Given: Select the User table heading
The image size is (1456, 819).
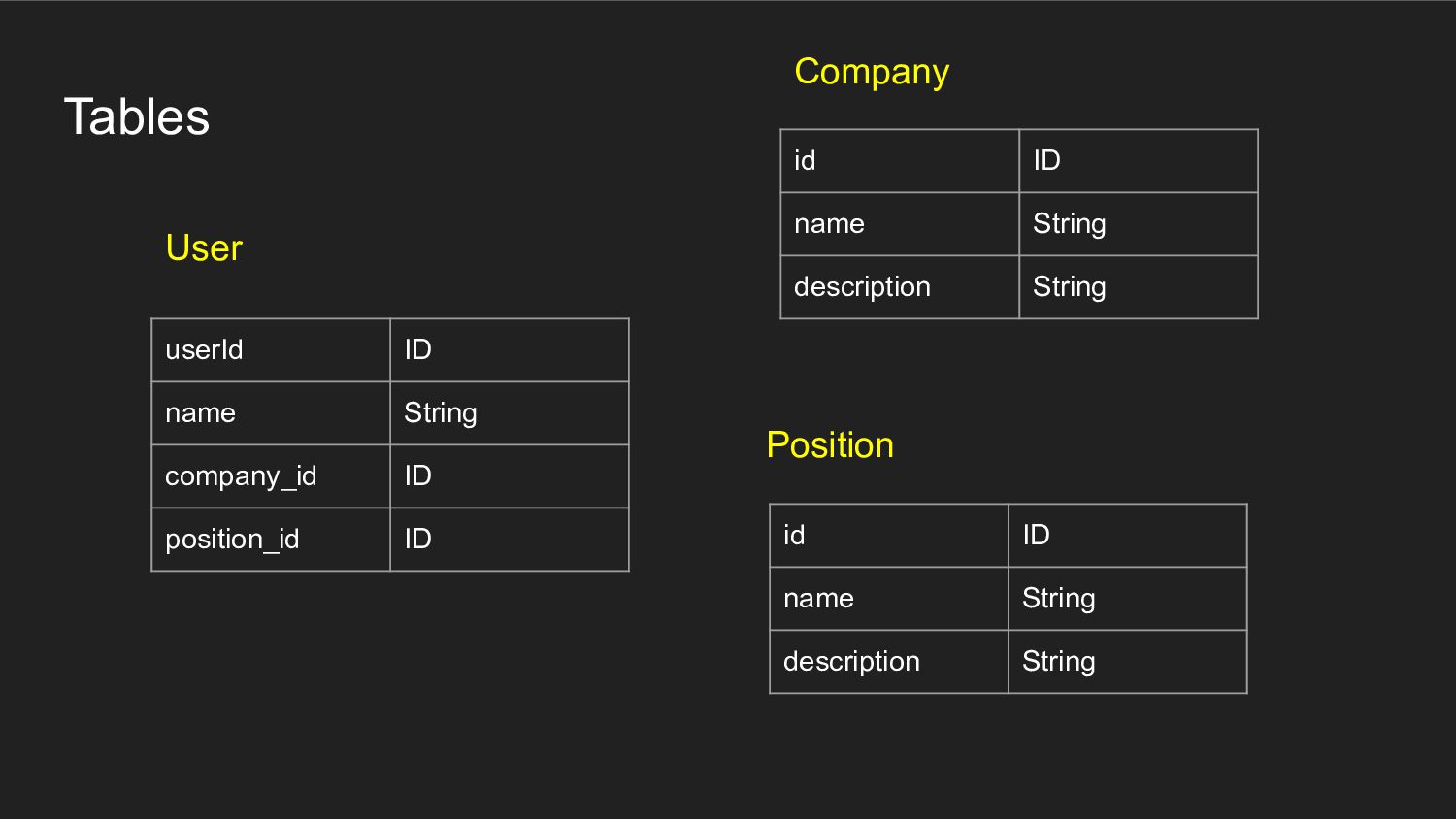Looking at the screenshot, I should point(204,248).
